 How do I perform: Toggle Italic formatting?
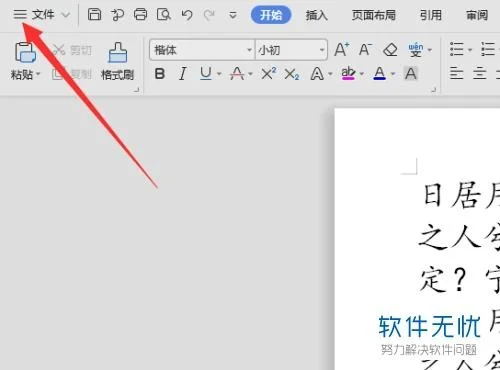click(182, 74)
